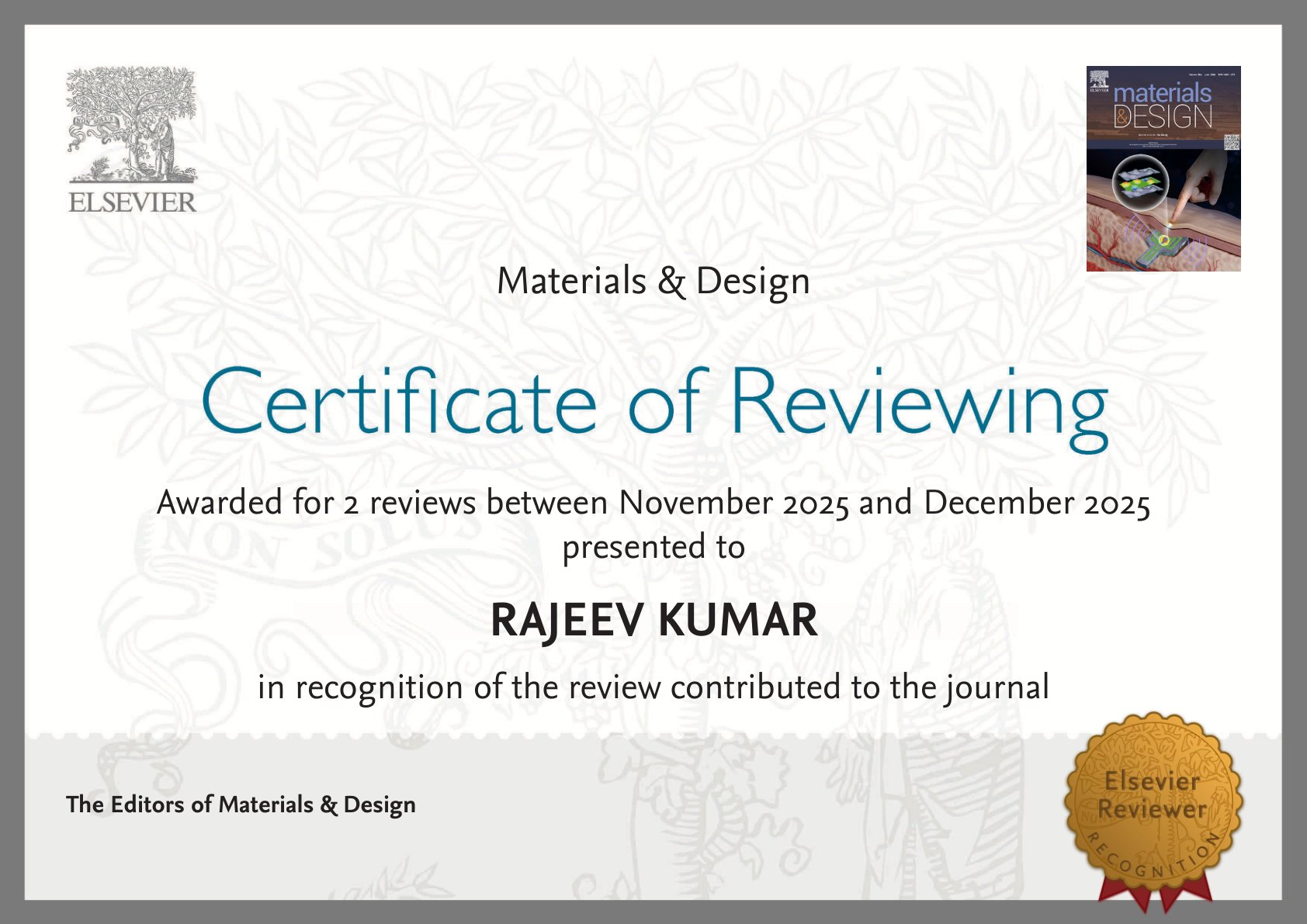Click the 'Materials & Design' journal title text

(x=653, y=282)
